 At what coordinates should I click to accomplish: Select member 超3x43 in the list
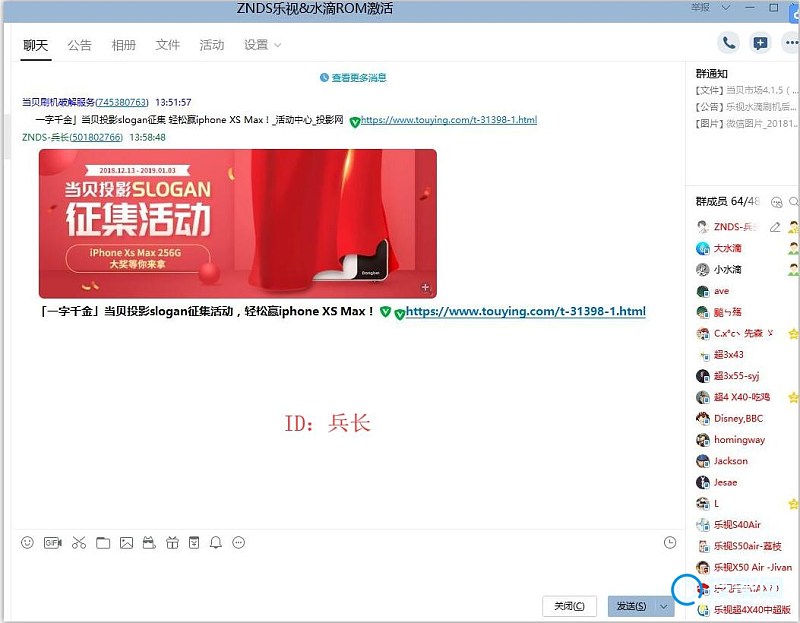coord(744,355)
